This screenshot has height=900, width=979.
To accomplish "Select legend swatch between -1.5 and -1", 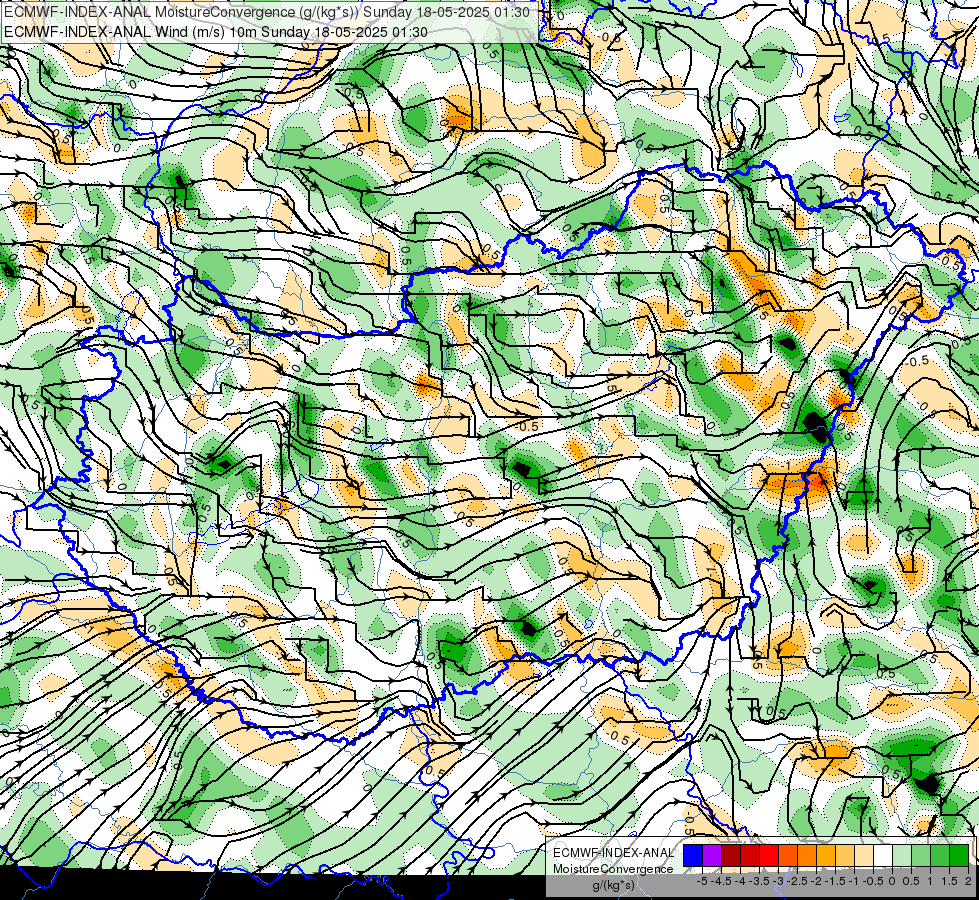I will 845,856.
